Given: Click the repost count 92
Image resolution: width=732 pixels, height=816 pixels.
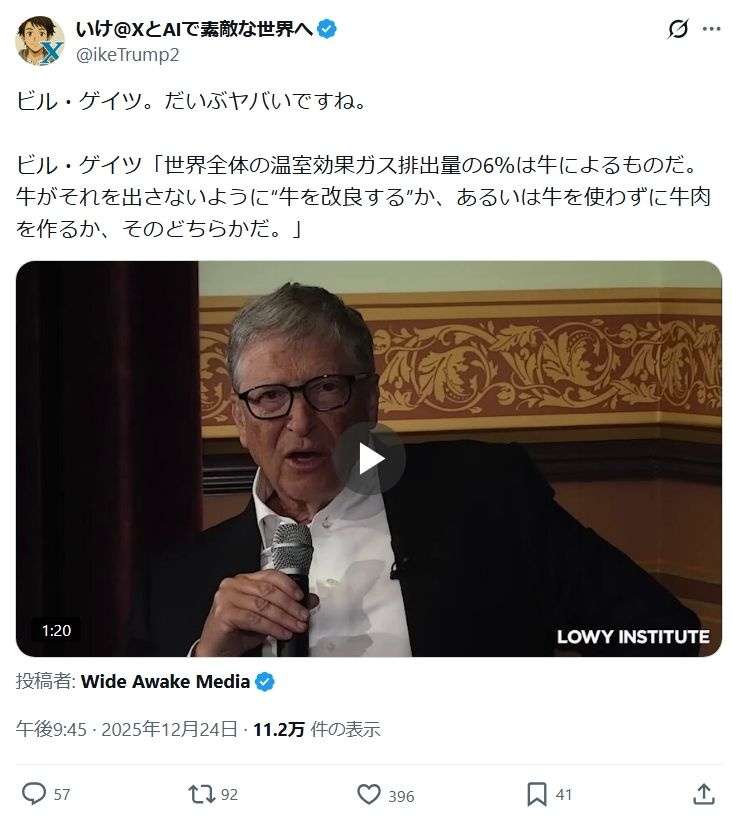Looking at the screenshot, I should tap(229, 795).
